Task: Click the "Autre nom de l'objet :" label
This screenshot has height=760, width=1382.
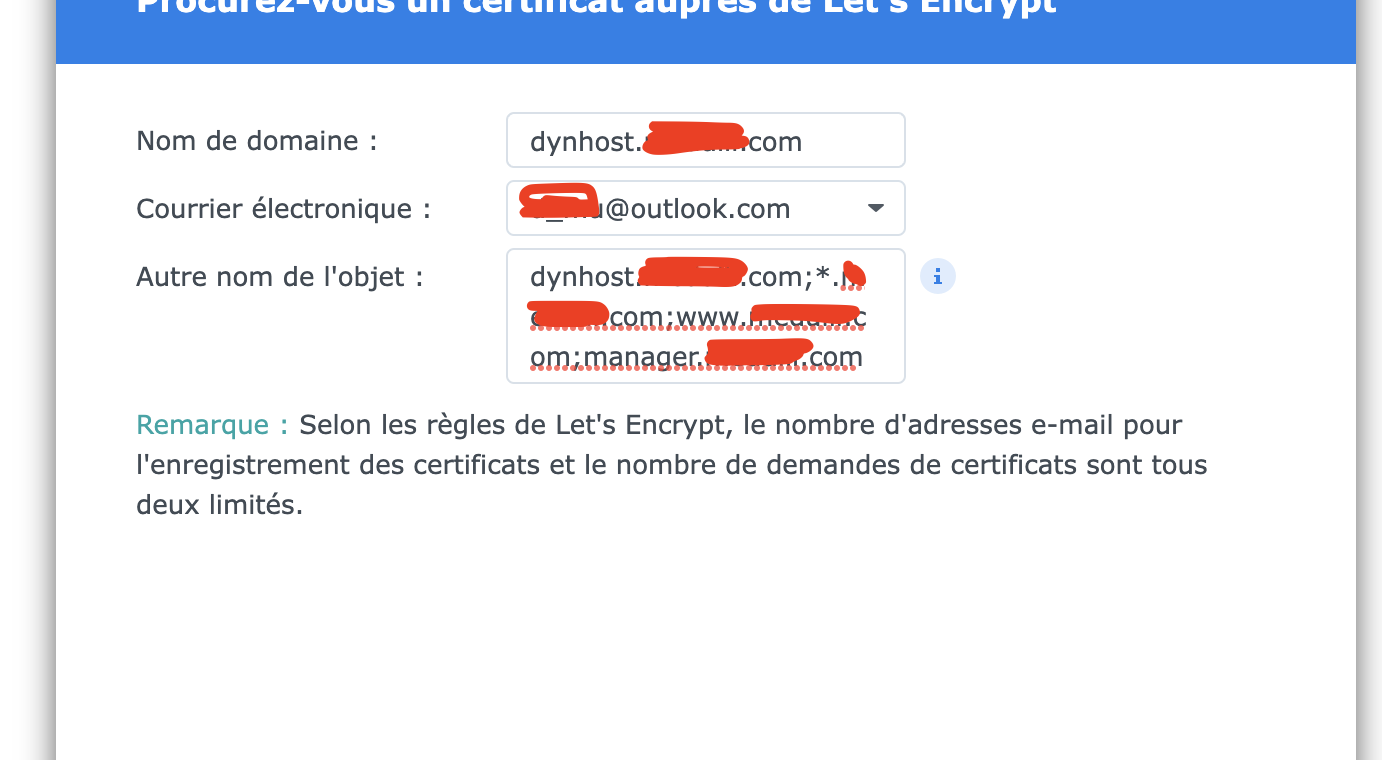Action: coord(279,277)
